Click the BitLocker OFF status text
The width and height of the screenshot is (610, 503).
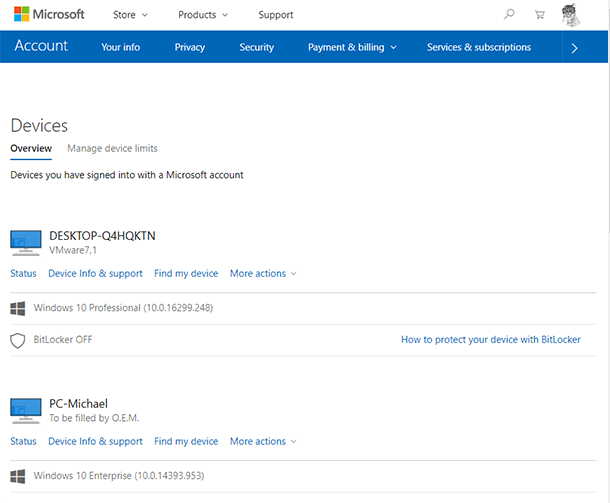click(x=63, y=340)
